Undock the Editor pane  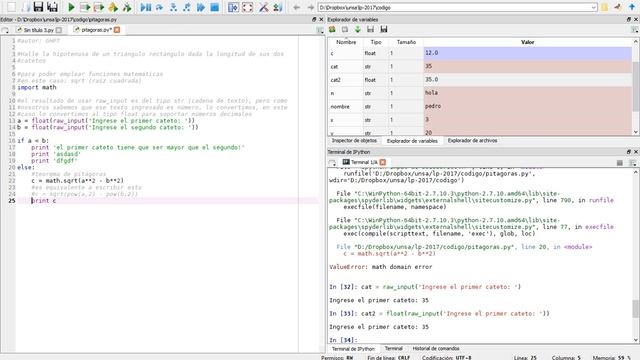(314, 19)
